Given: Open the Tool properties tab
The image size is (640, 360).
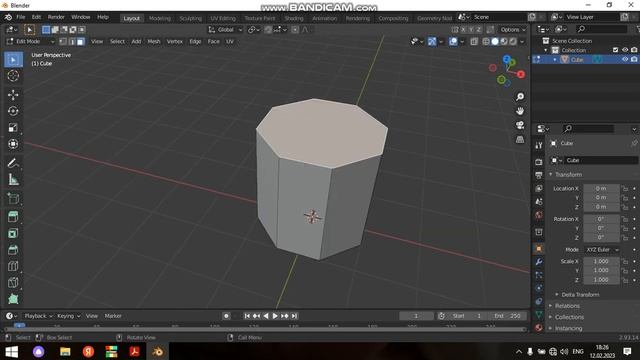Looking at the screenshot, I should pos(539,145).
